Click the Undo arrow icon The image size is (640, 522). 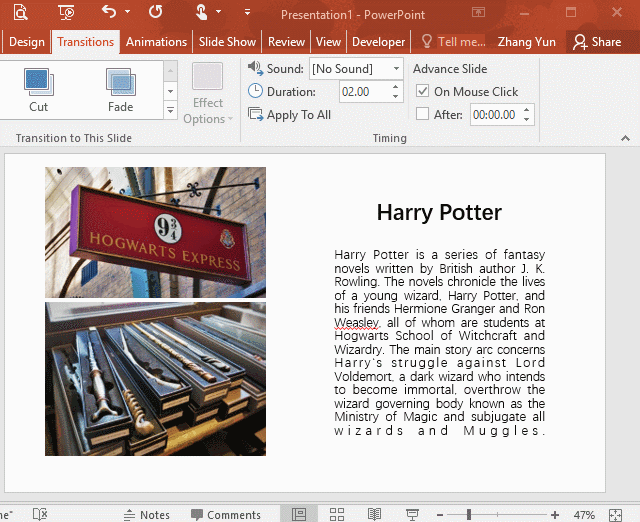point(109,11)
